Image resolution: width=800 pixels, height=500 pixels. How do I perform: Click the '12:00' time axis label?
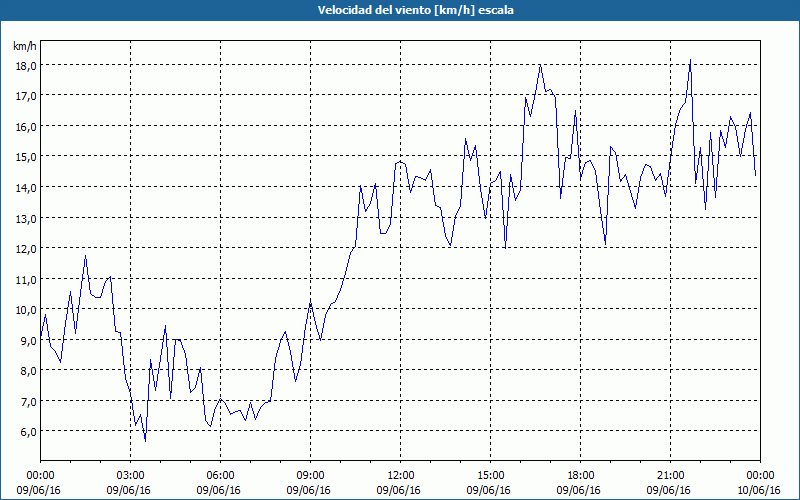click(x=401, y=476)
